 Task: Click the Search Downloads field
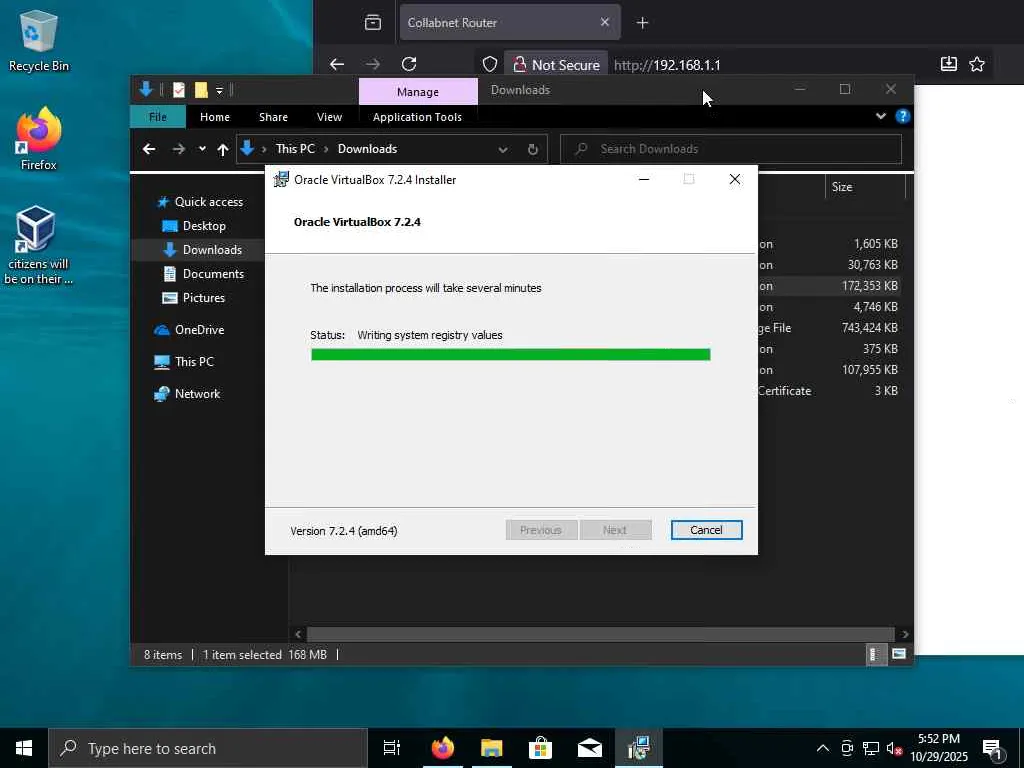click(731, 149)
